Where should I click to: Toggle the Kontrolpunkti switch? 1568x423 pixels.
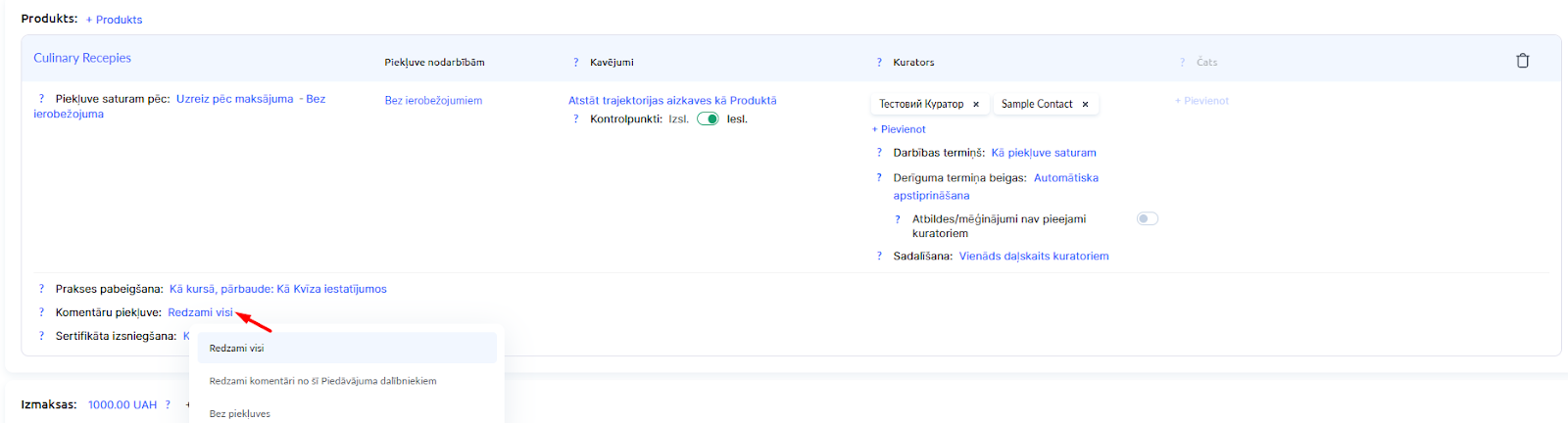pos(708,119)
